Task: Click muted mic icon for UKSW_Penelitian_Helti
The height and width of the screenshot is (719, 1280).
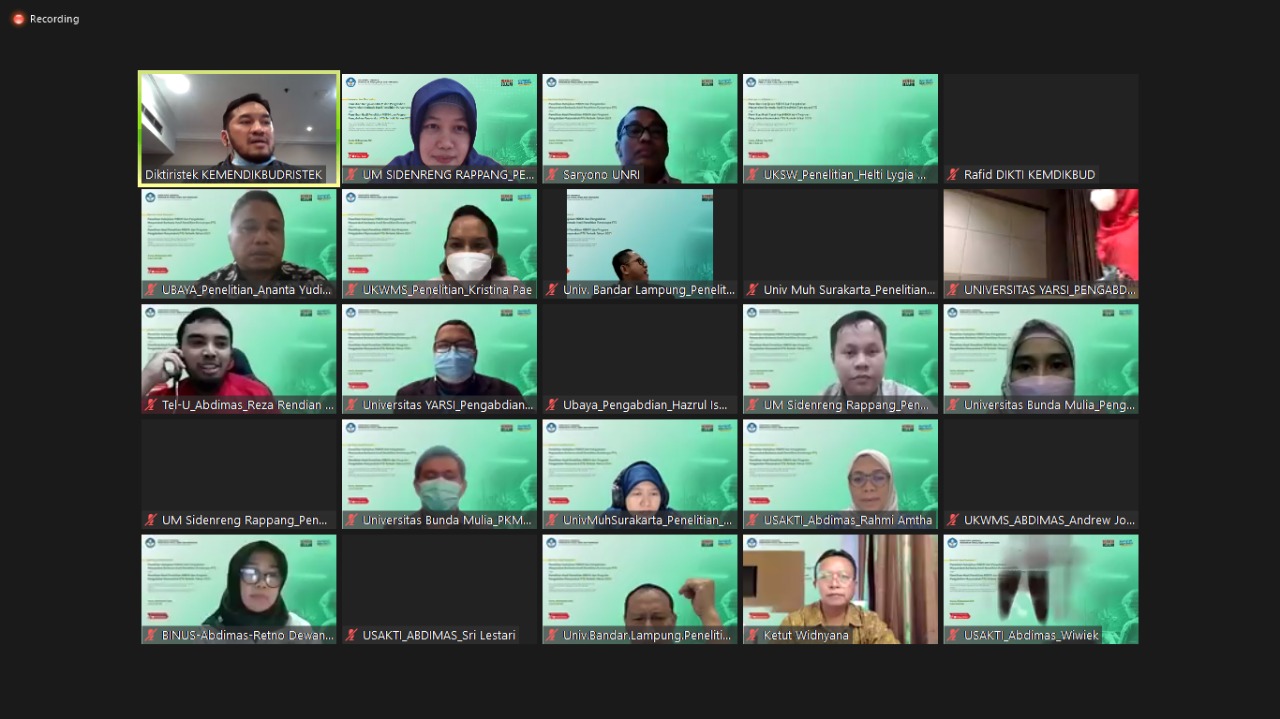Action: pyautogui.click(x=752, y=175)
